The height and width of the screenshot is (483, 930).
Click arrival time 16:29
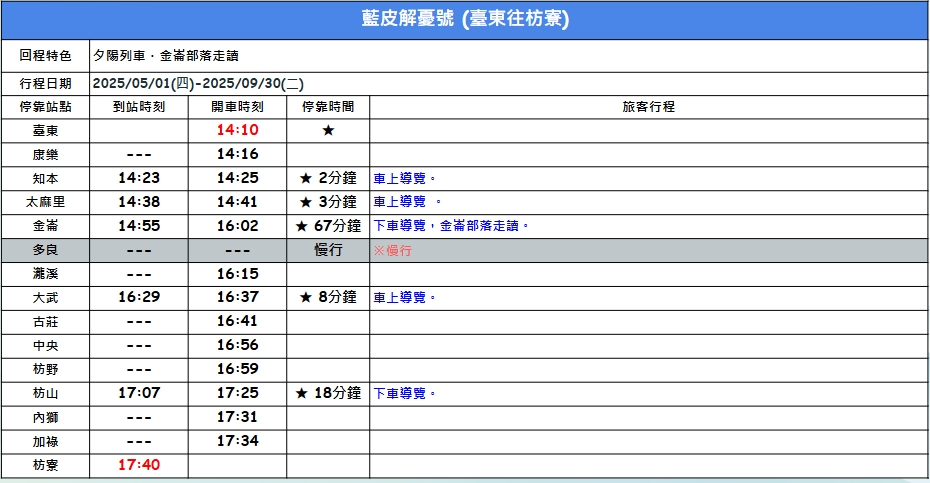coord(139,297)
